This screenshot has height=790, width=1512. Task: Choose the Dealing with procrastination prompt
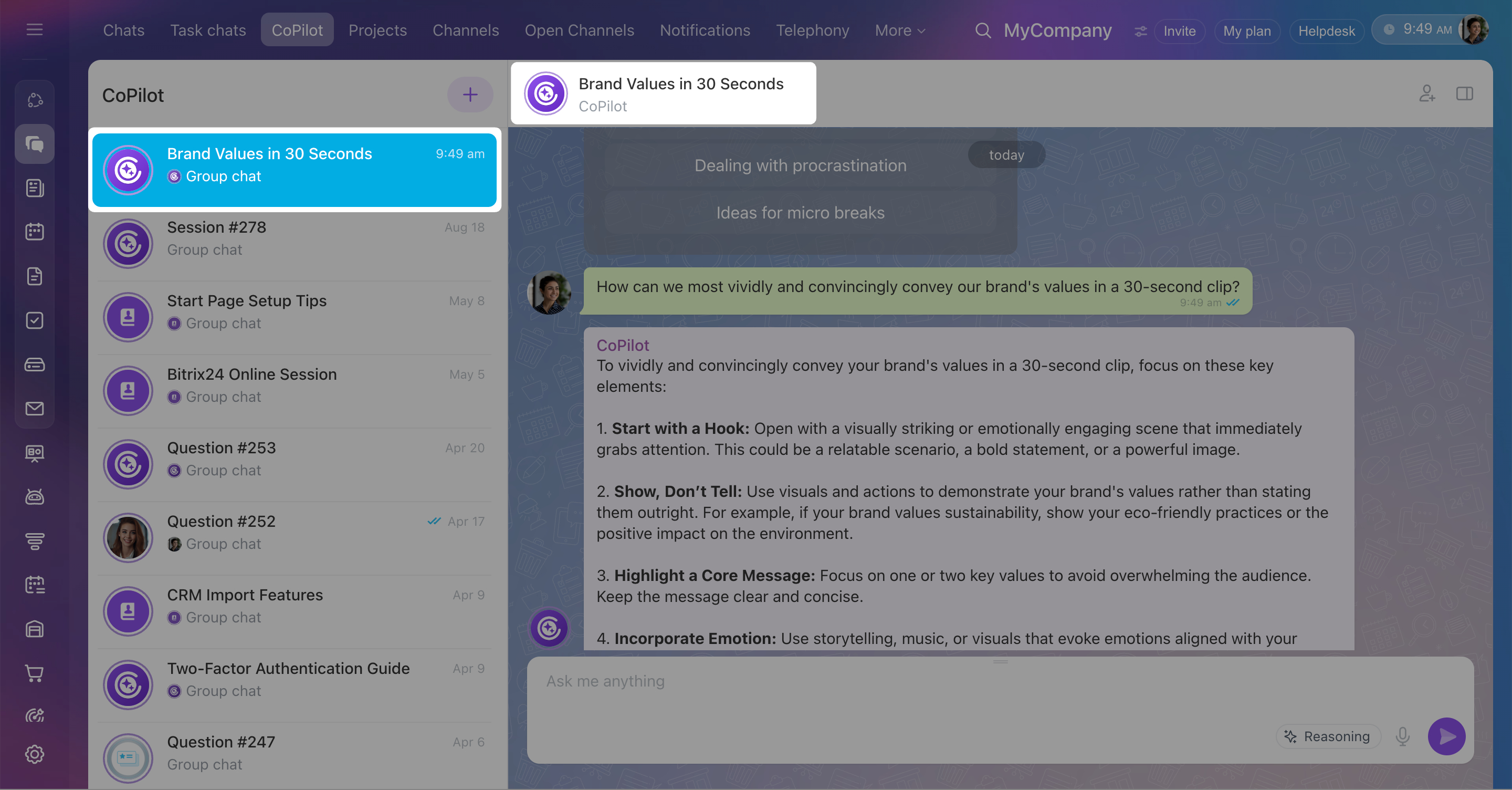click(x=800, y=165)
